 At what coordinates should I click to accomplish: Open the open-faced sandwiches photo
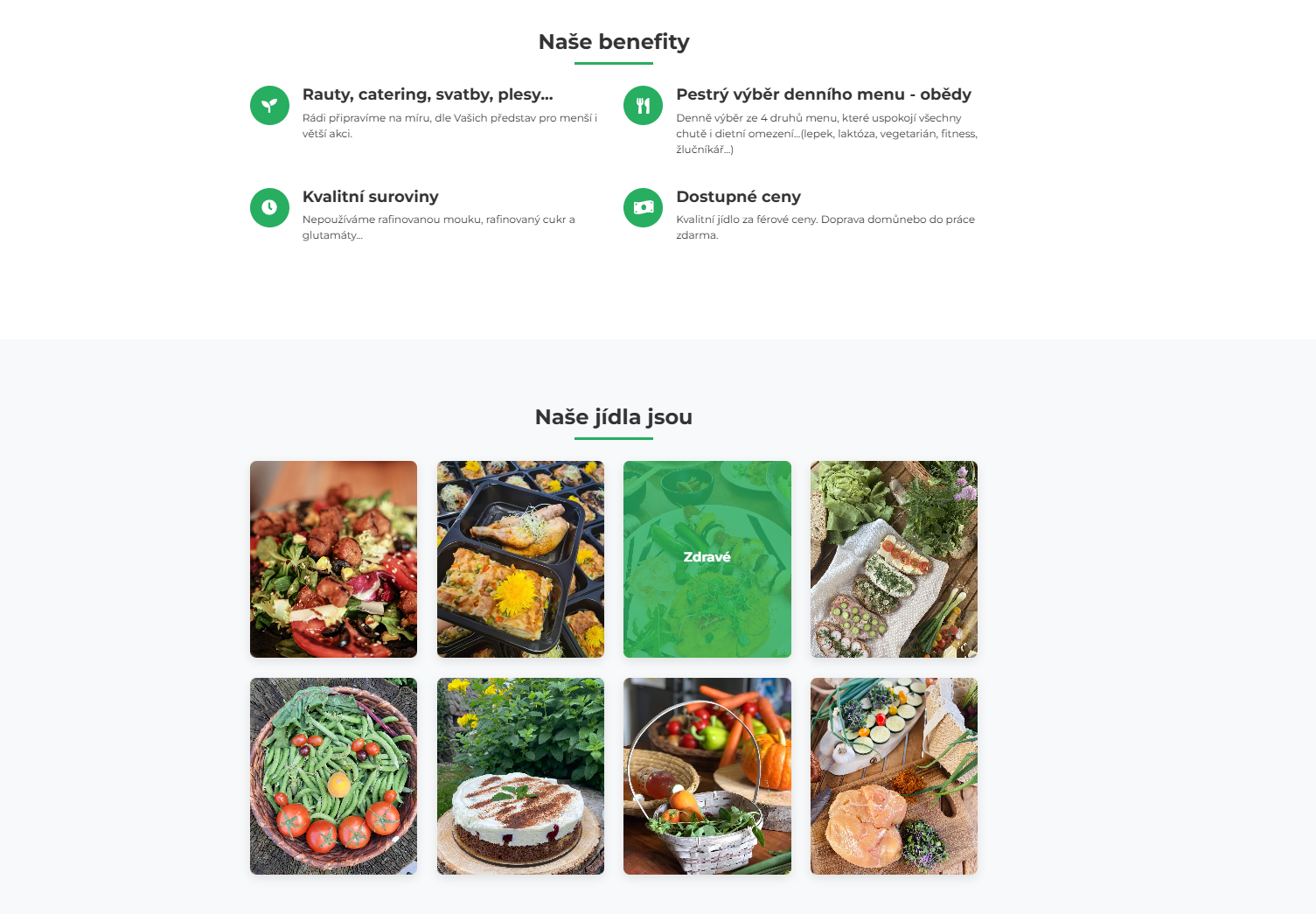pos(894,559)
